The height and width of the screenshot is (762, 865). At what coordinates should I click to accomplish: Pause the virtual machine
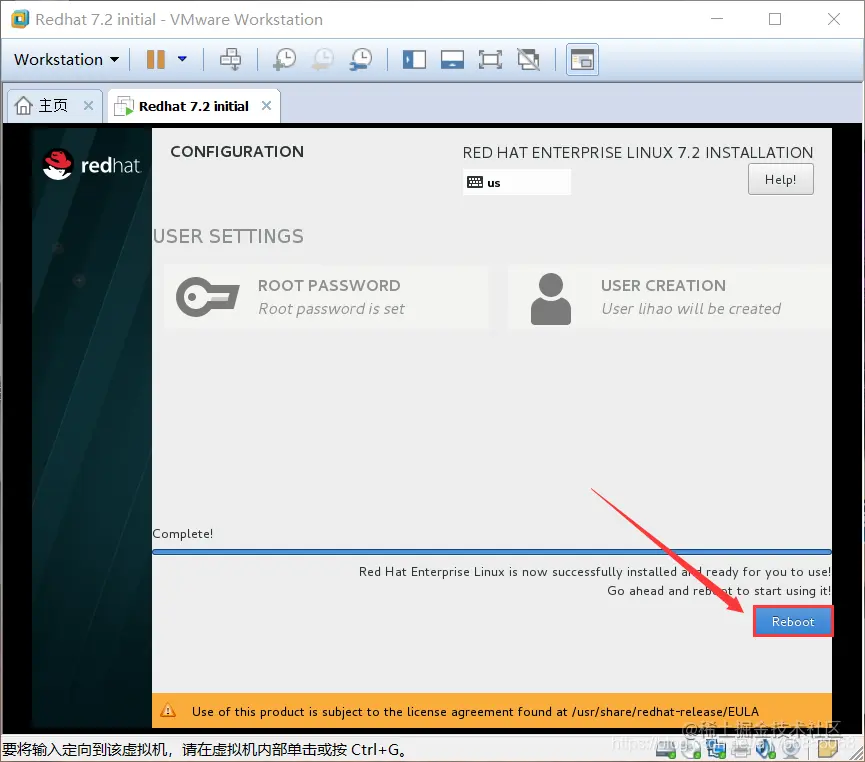(156, 59)
